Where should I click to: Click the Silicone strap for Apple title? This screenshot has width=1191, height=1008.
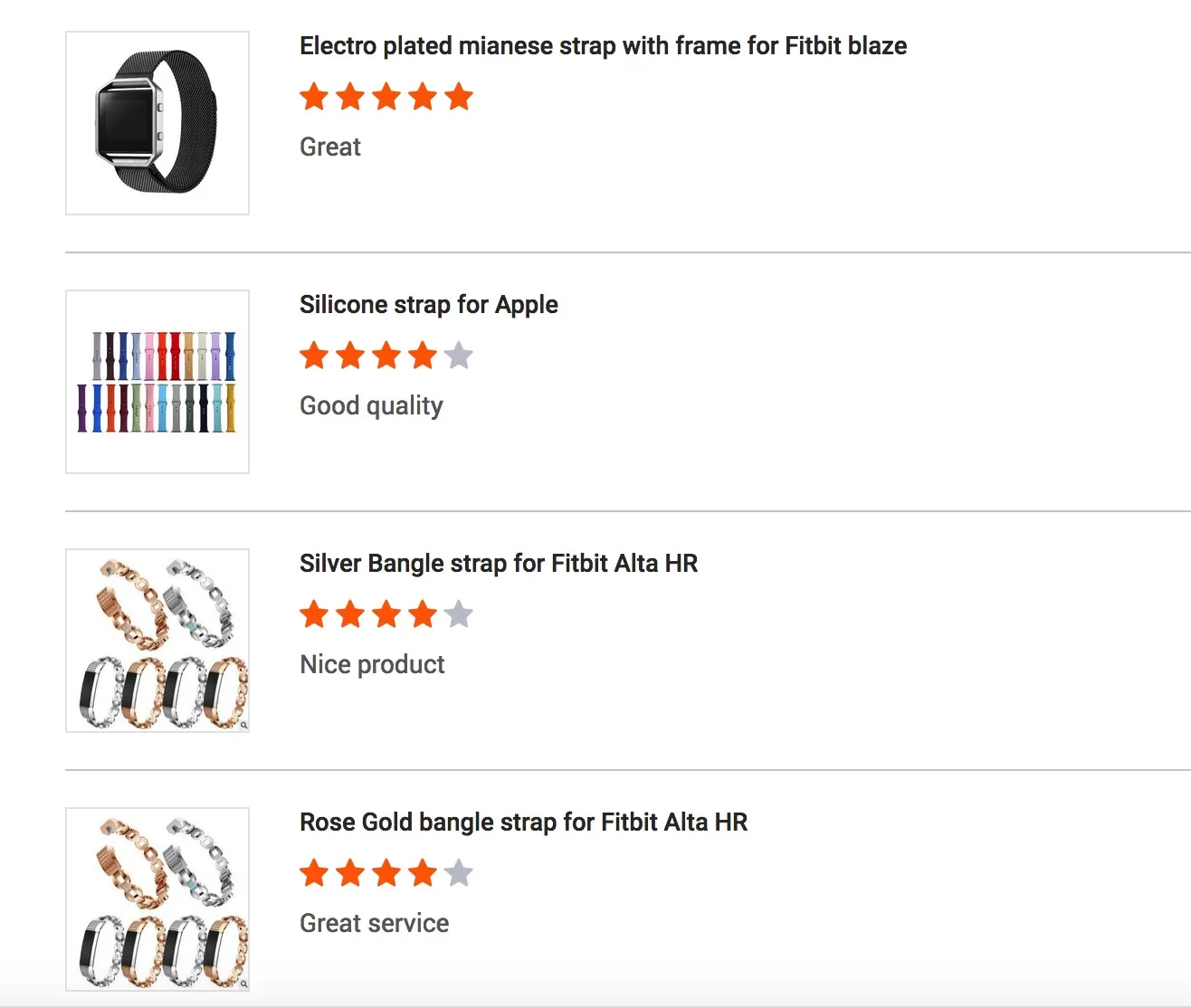pos(428,305)
